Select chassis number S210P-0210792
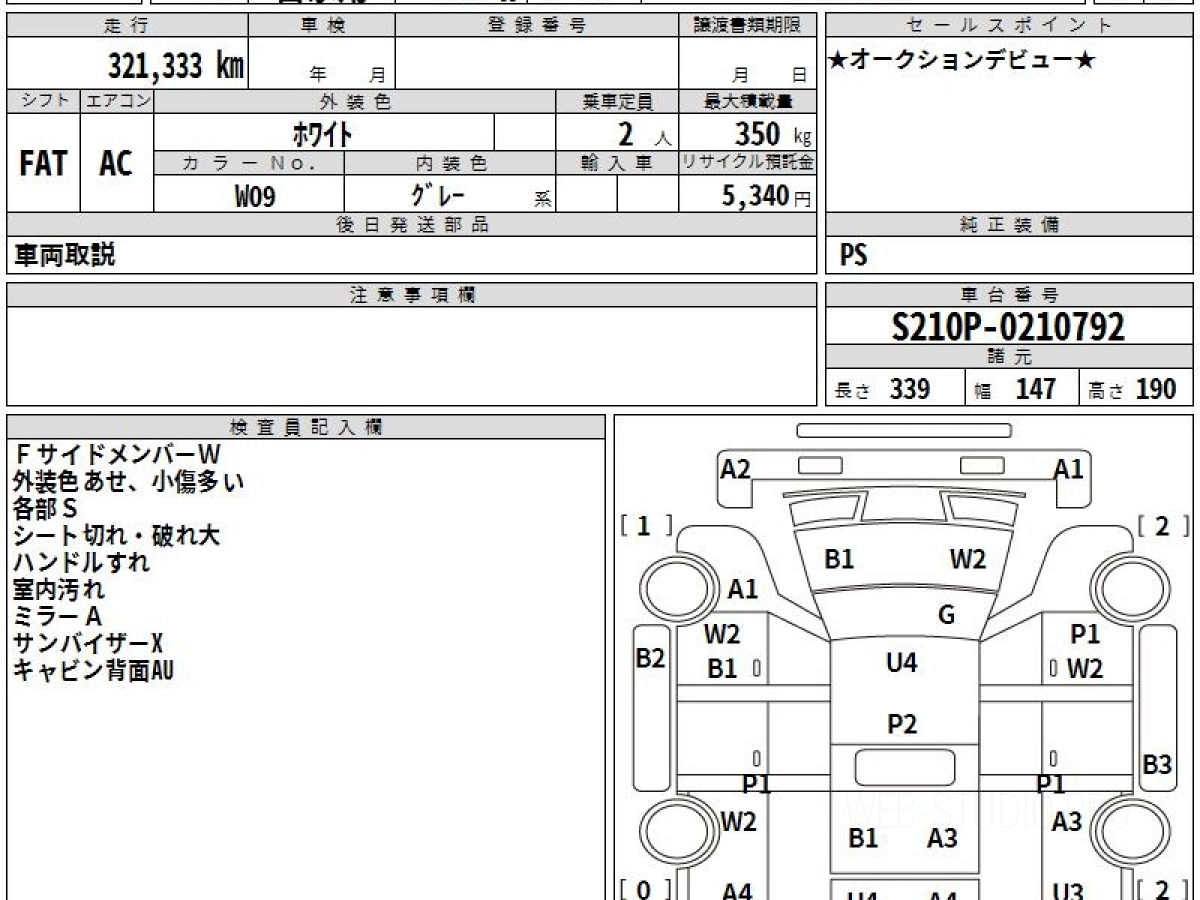1200x900 pixels. [1008, 326]
